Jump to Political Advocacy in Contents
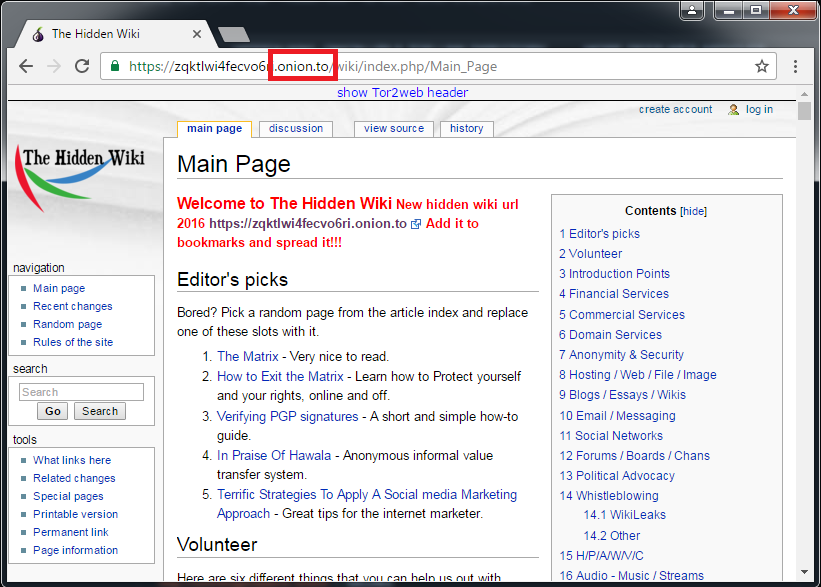This screenshot has height=587, width=821. [x=617, y=476]
